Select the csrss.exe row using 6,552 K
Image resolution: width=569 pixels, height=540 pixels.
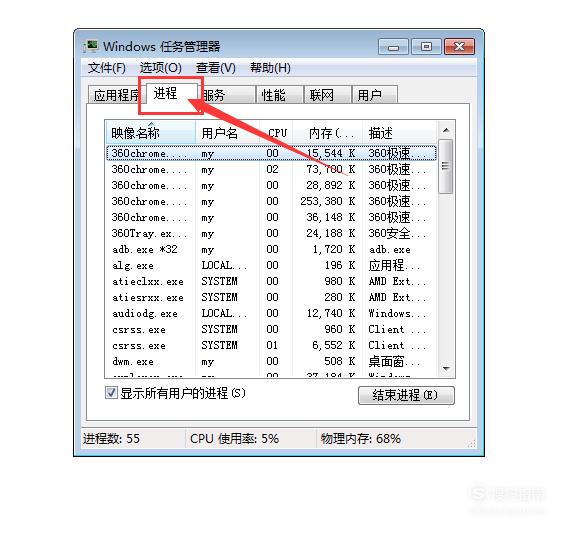point(271,345)
